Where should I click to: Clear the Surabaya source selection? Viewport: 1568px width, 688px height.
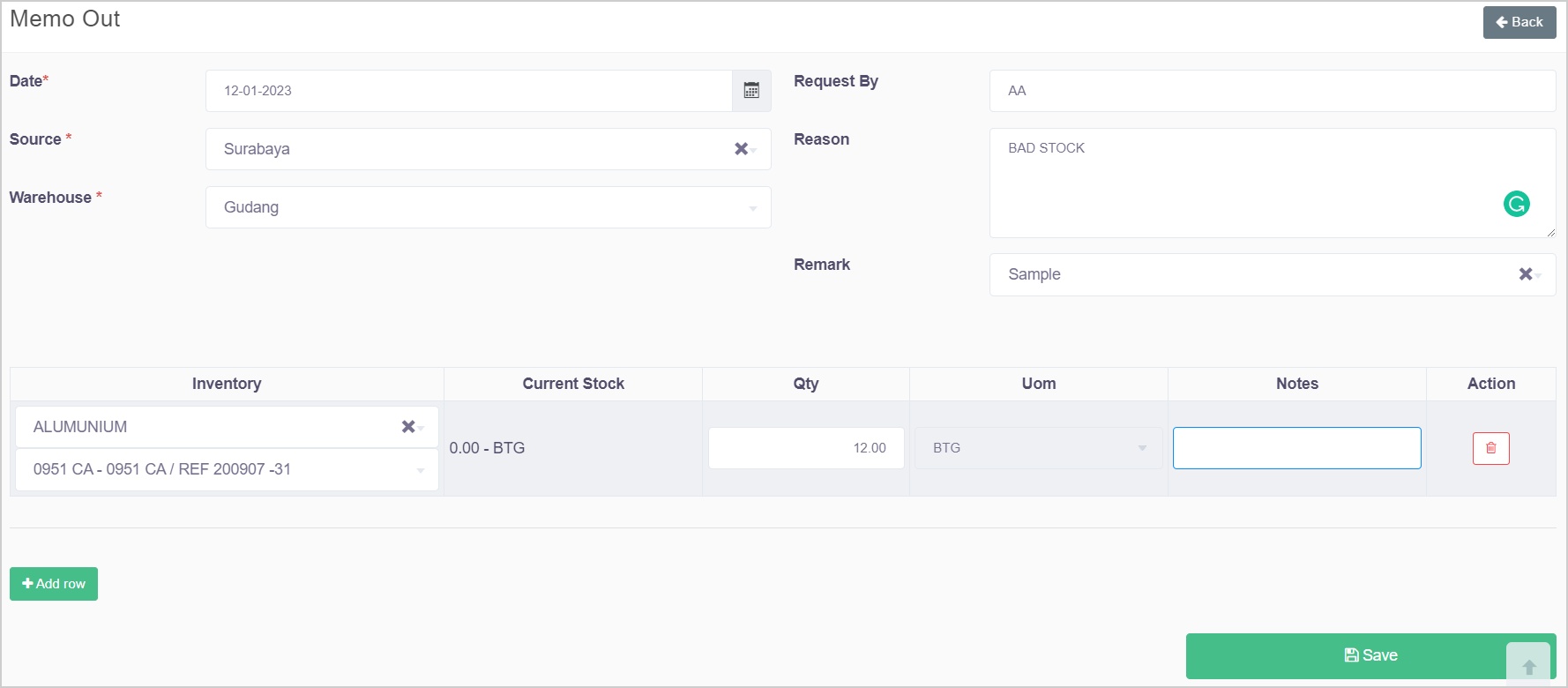coord(741,149)
